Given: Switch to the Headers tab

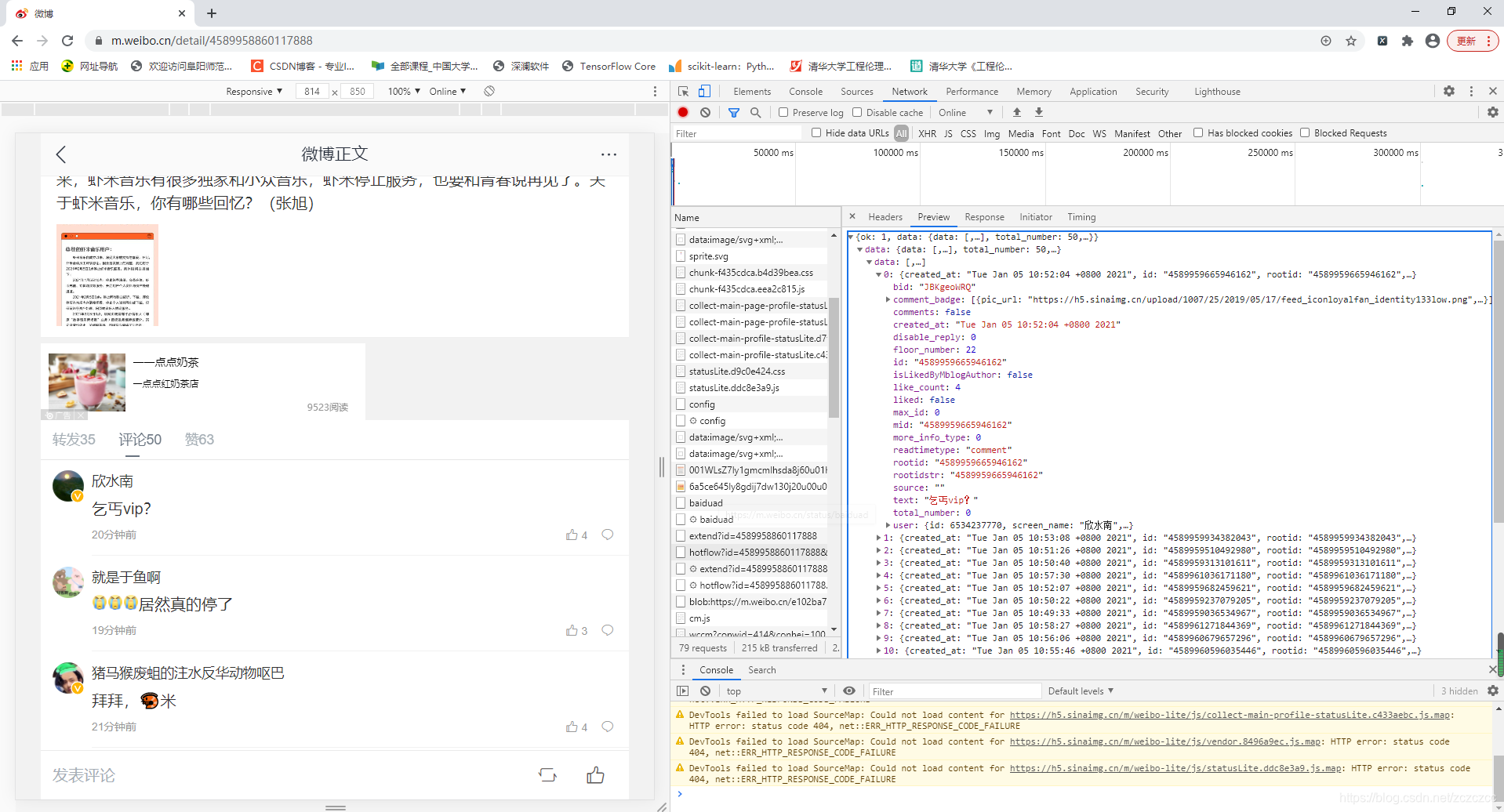Looking at the screenshot, I should tap(885, 216).
